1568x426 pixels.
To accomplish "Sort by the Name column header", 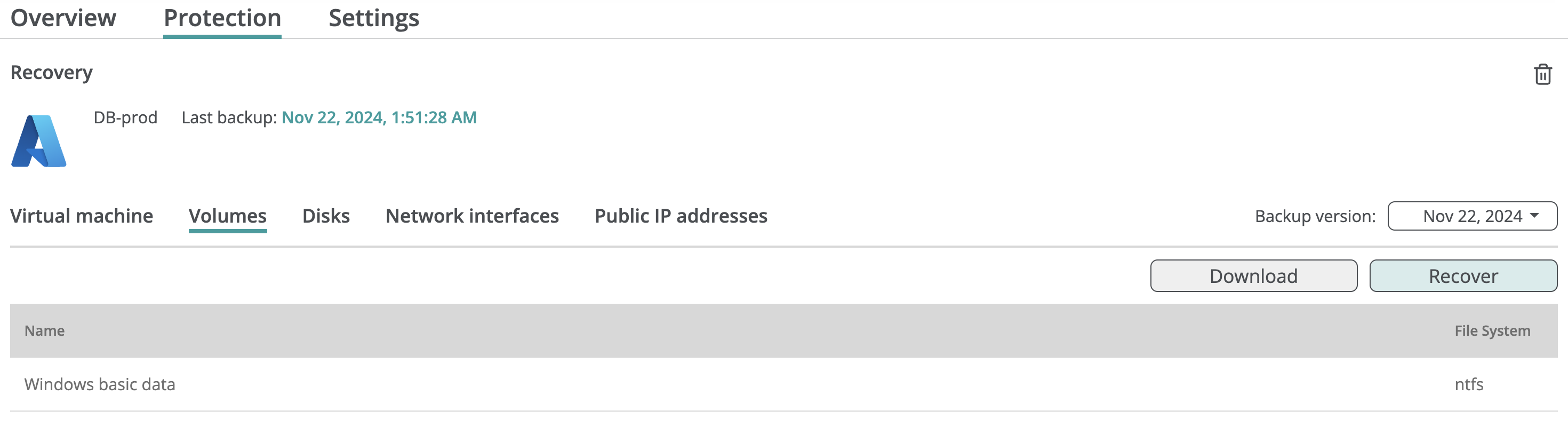I will click(44, 331).
